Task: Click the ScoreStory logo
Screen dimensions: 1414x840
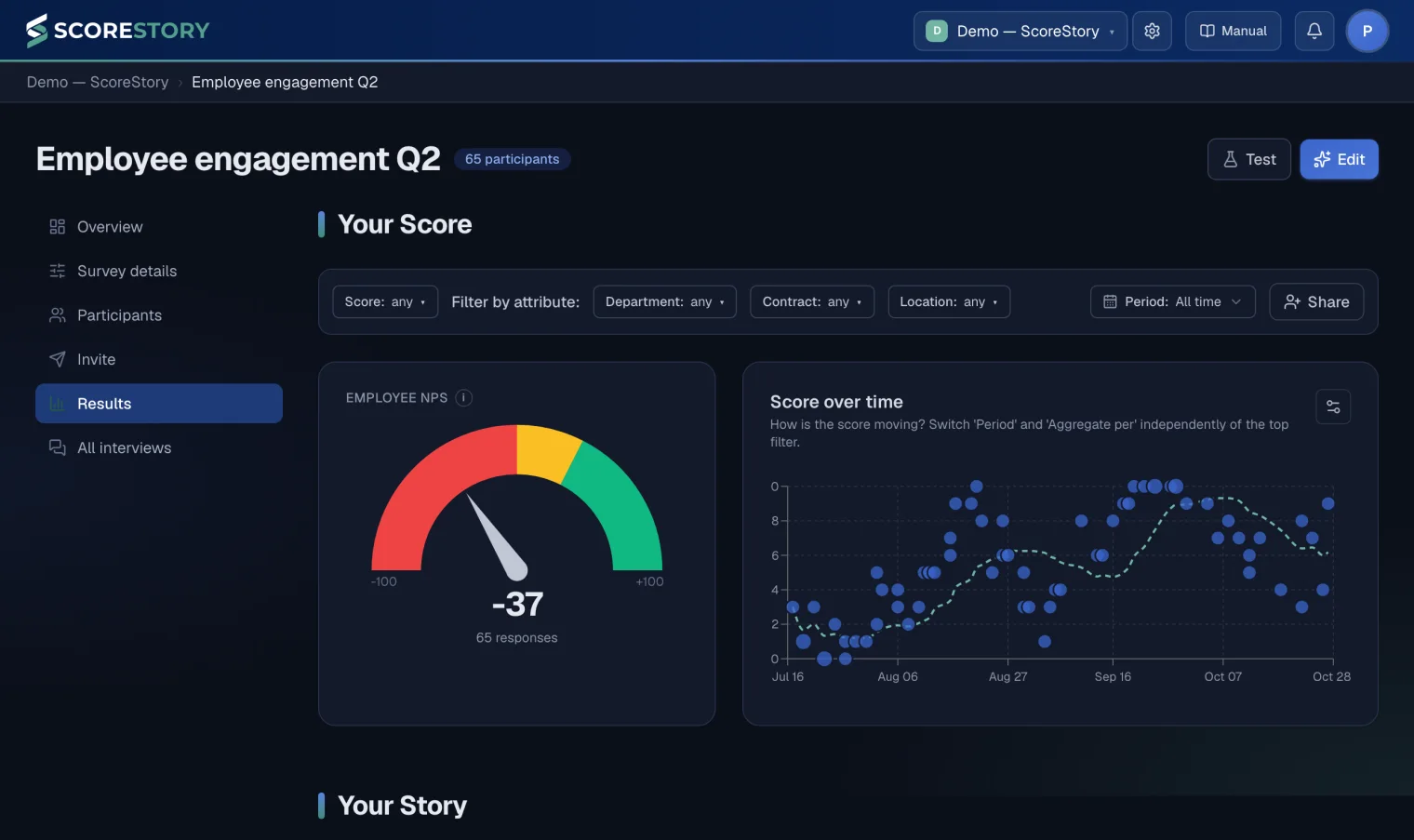Action: click(x=118, y=31)
